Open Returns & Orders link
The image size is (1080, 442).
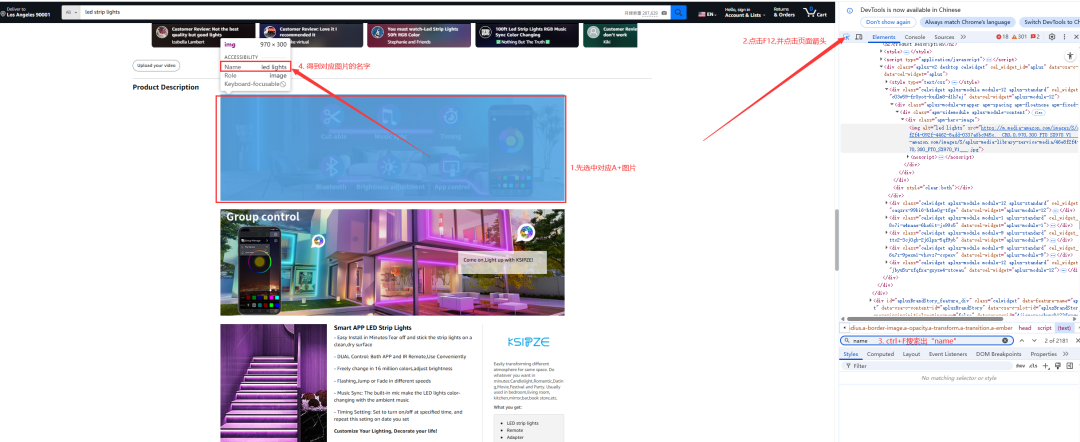tap(784, 12)
